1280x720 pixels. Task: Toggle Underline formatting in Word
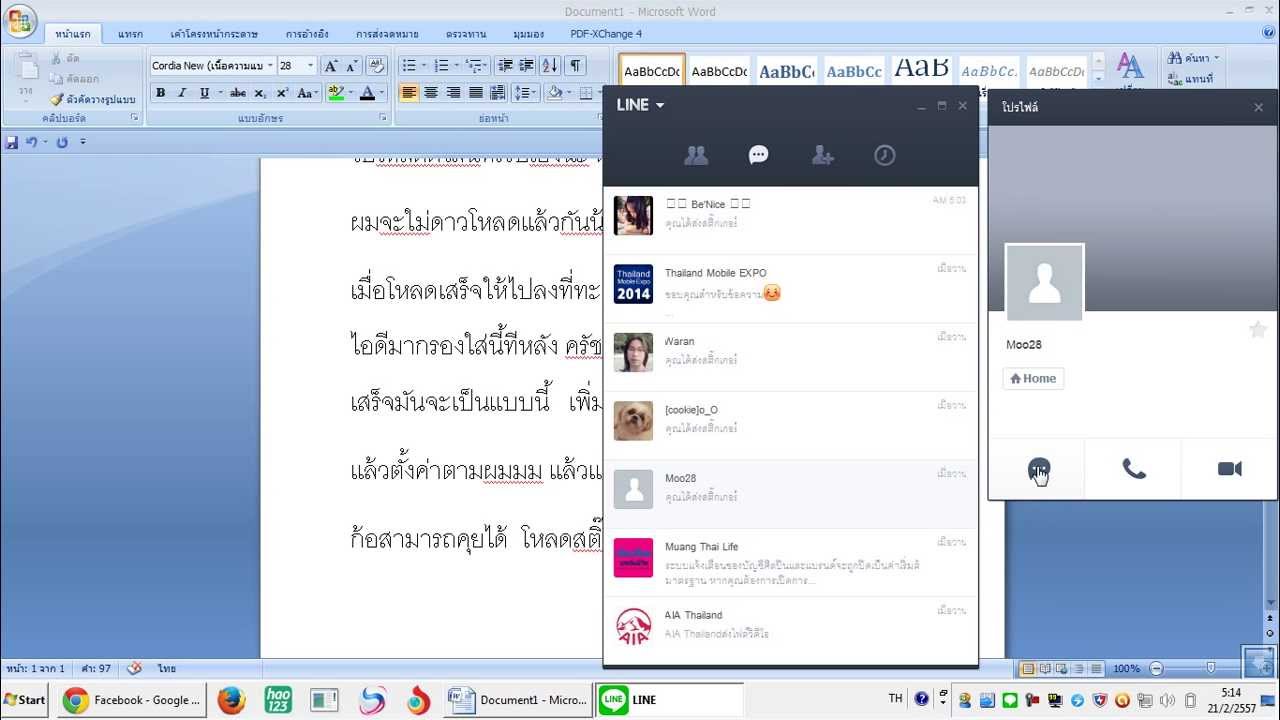tap(204, 93)
